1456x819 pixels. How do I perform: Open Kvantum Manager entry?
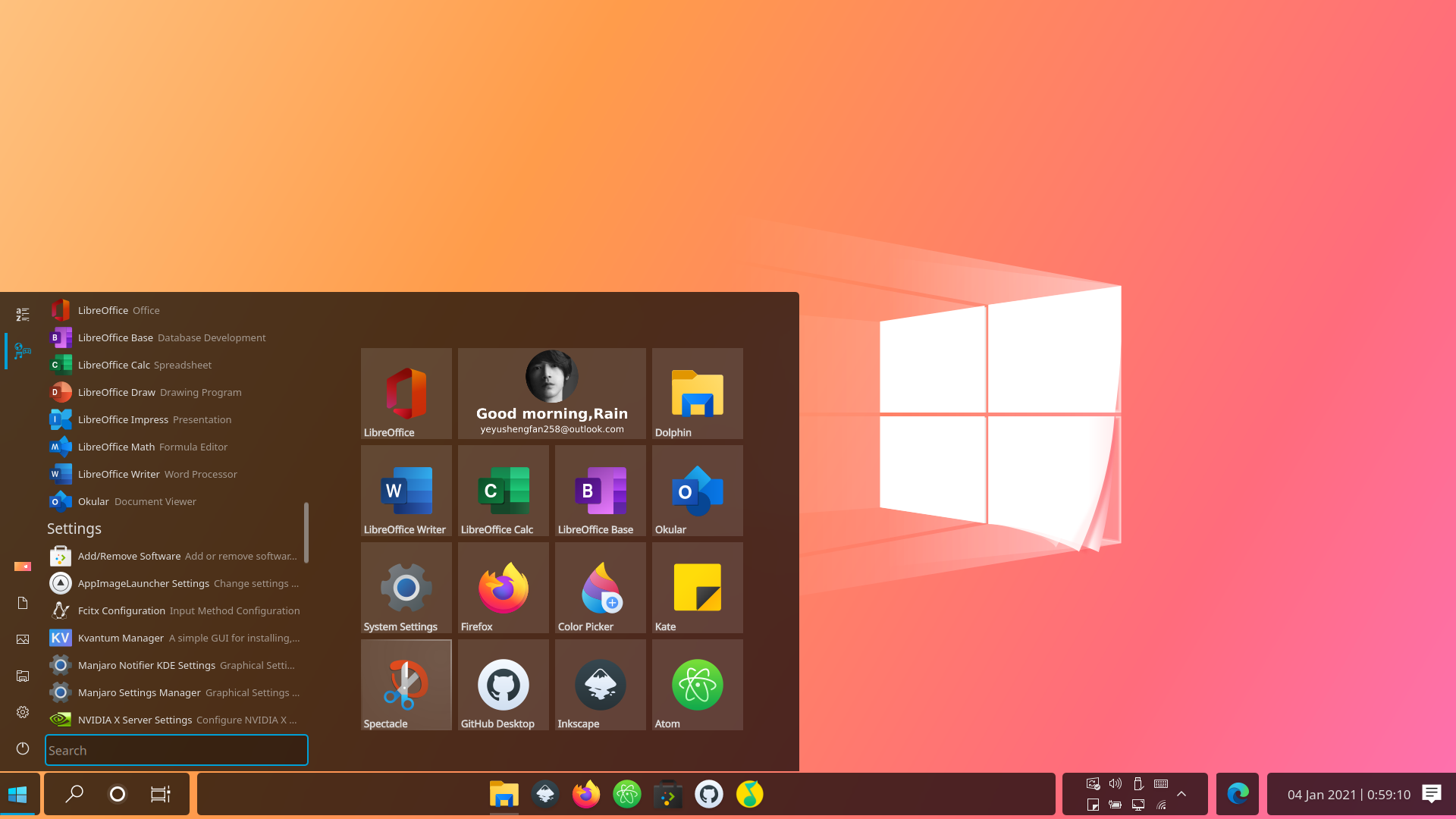174,638
